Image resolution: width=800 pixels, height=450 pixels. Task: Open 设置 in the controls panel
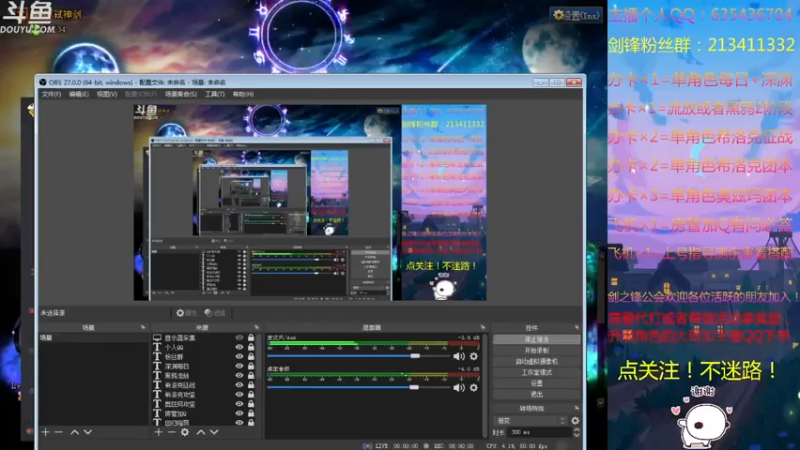537,383
